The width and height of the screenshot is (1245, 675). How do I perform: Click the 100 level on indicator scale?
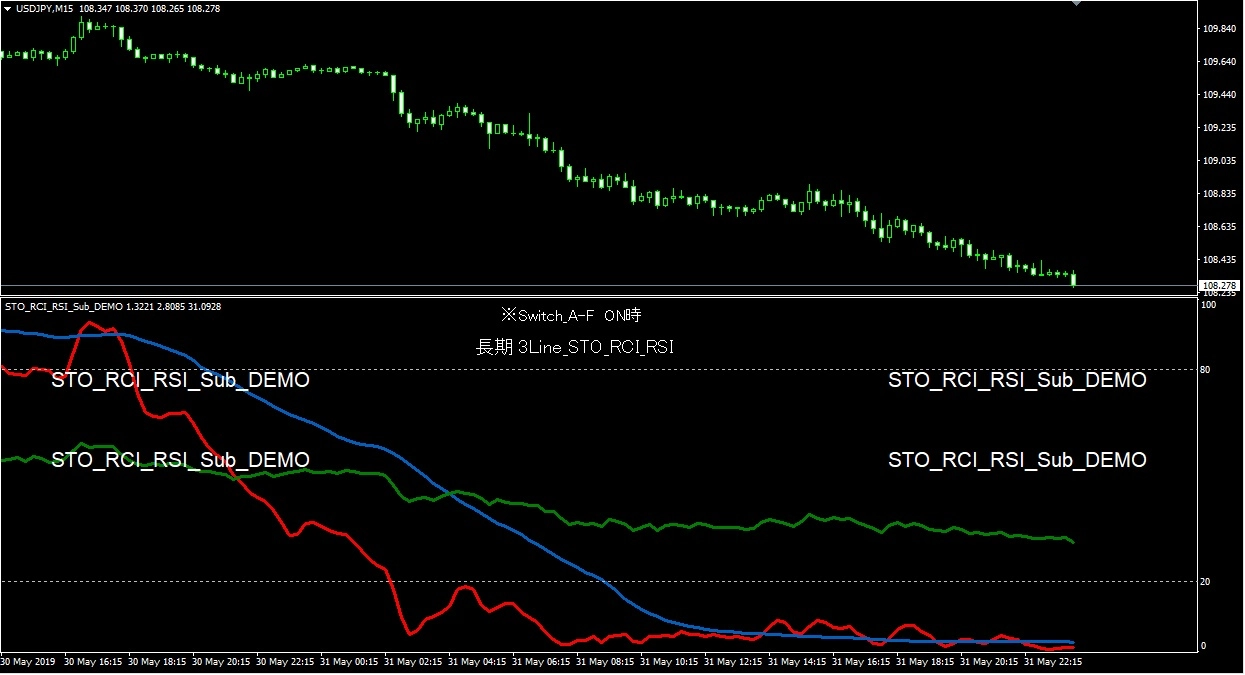coord(1208,305)
